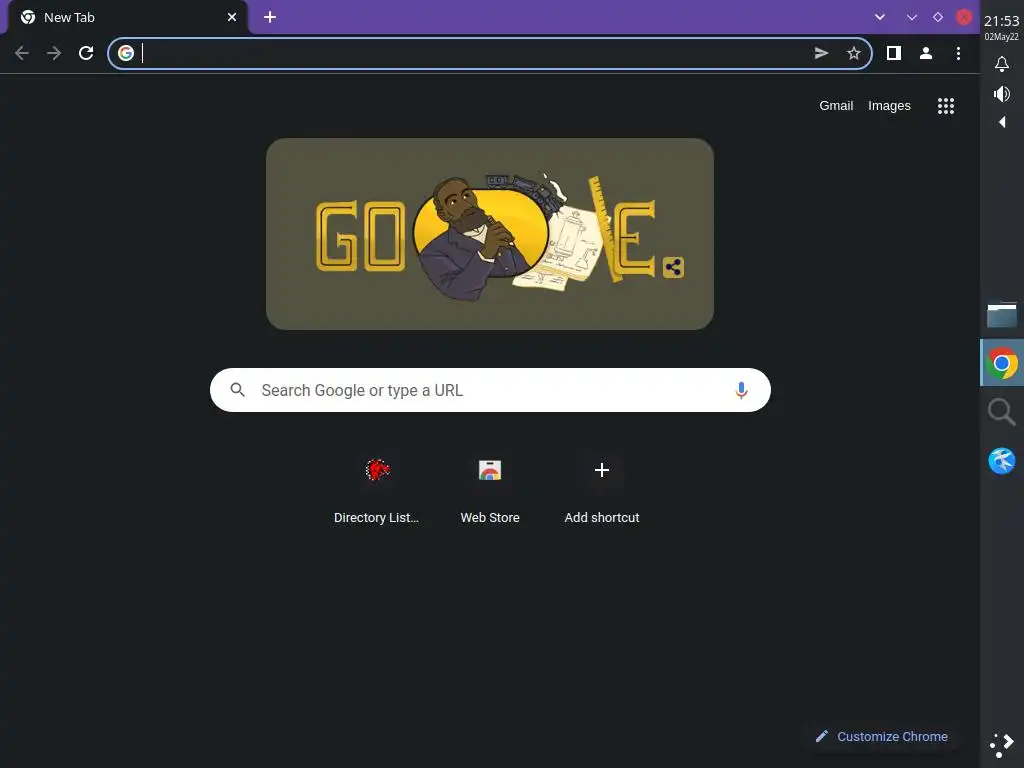This screenshot has height=768, width=1024.
Task: Open the magnifier search launcher in dock
Action: click(1002, 412)
